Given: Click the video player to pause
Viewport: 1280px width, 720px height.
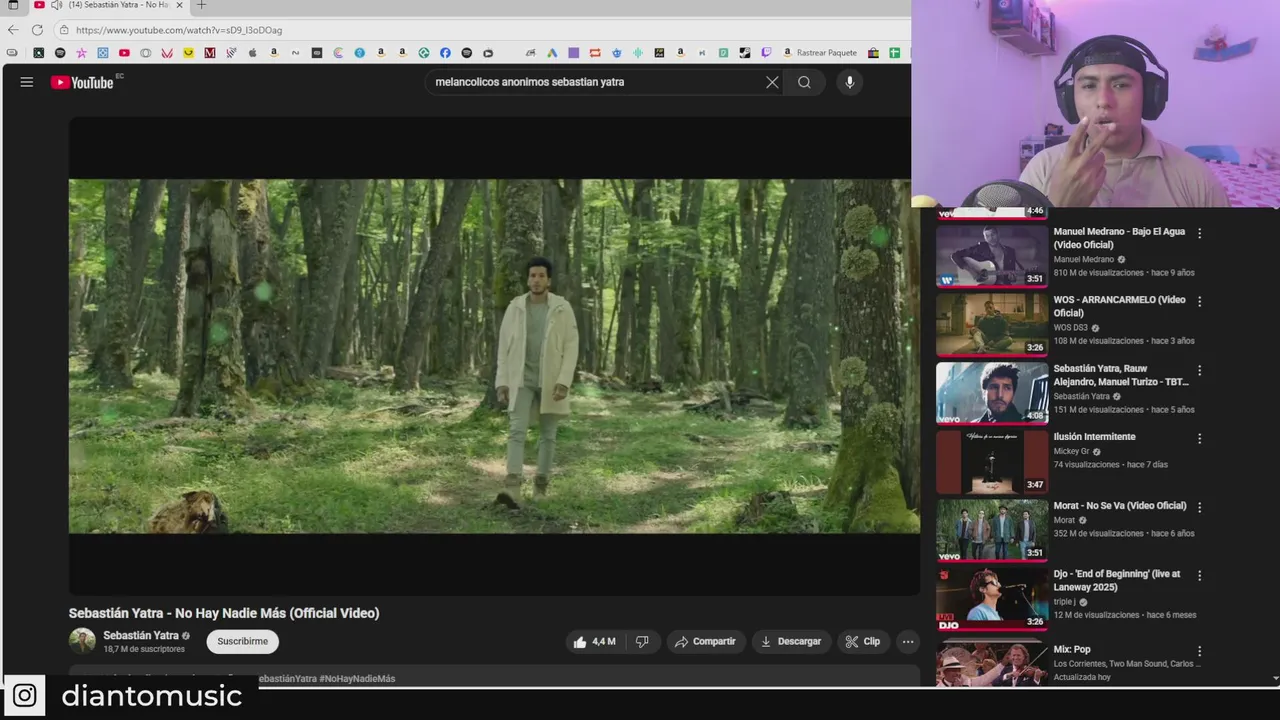Looking at the screenshot, I should point(494,356).
